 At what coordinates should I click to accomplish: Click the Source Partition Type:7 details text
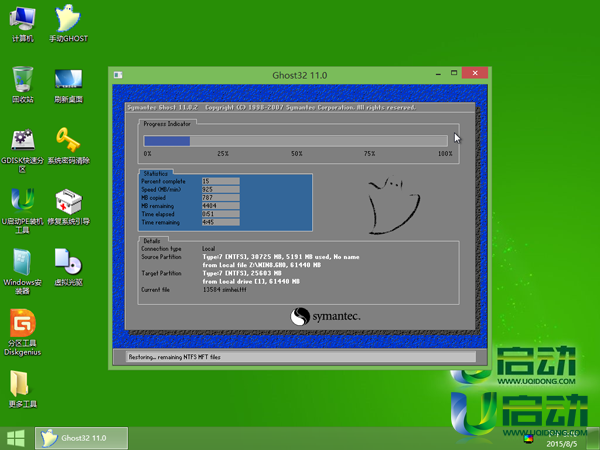click(281, 257)
